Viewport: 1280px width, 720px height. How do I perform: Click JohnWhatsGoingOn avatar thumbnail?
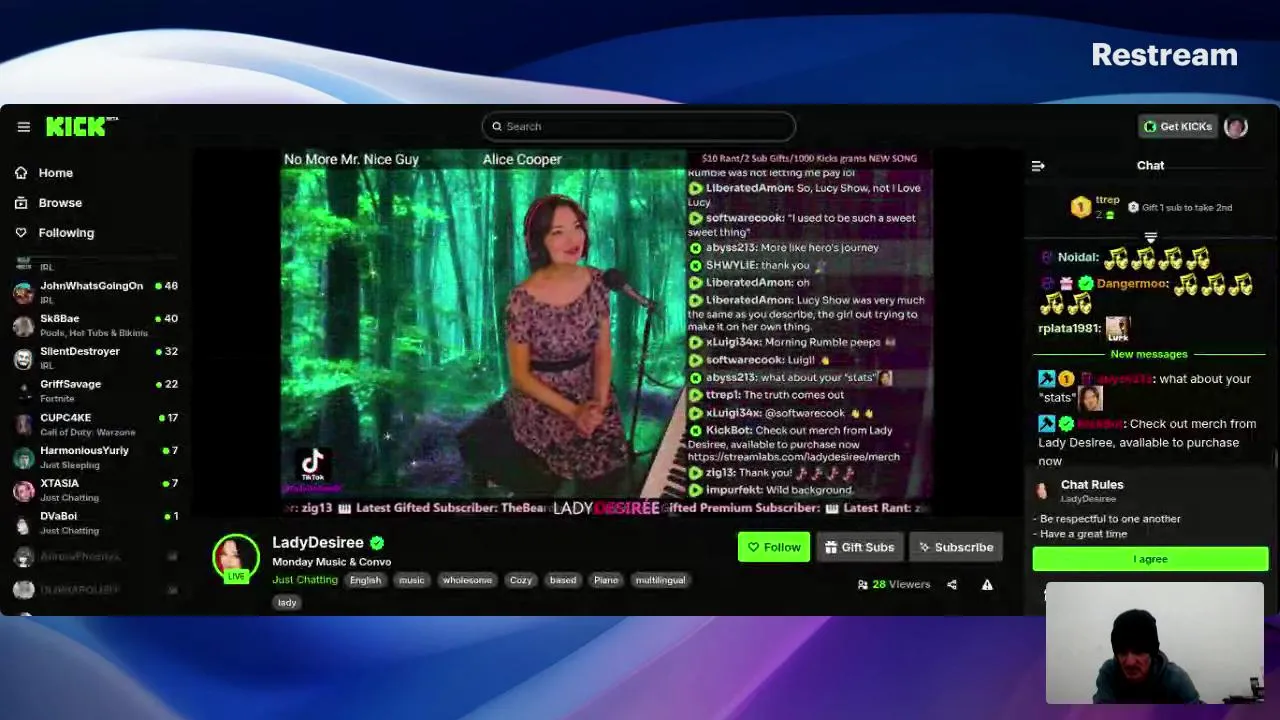(23, 293)
